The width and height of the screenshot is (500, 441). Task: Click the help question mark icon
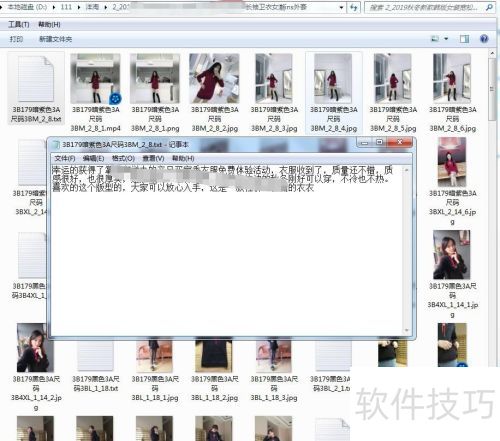coord(484,39)
